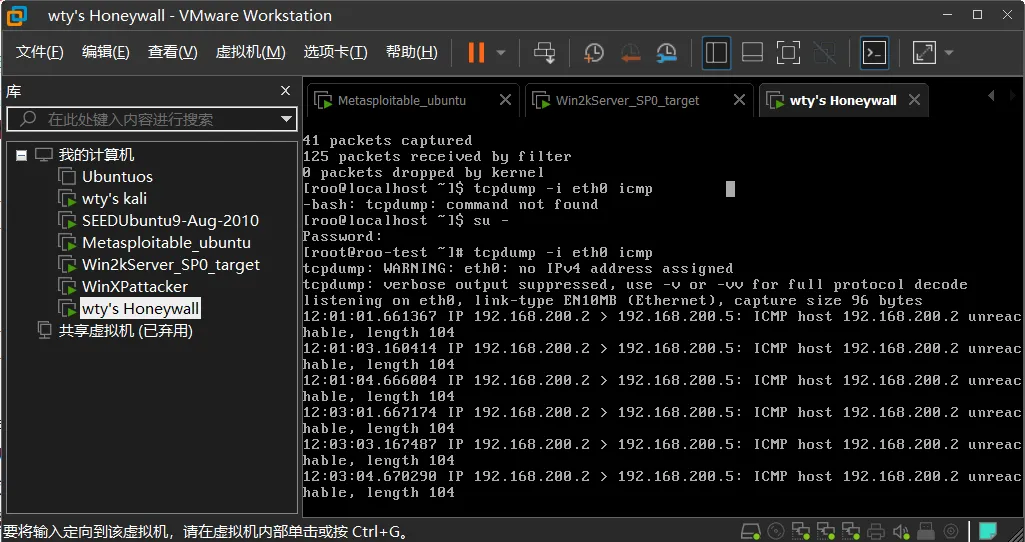Screen dimensions: 1025x542
Task: Open the 选项卡(T) menu
Action: coord(335,52)
